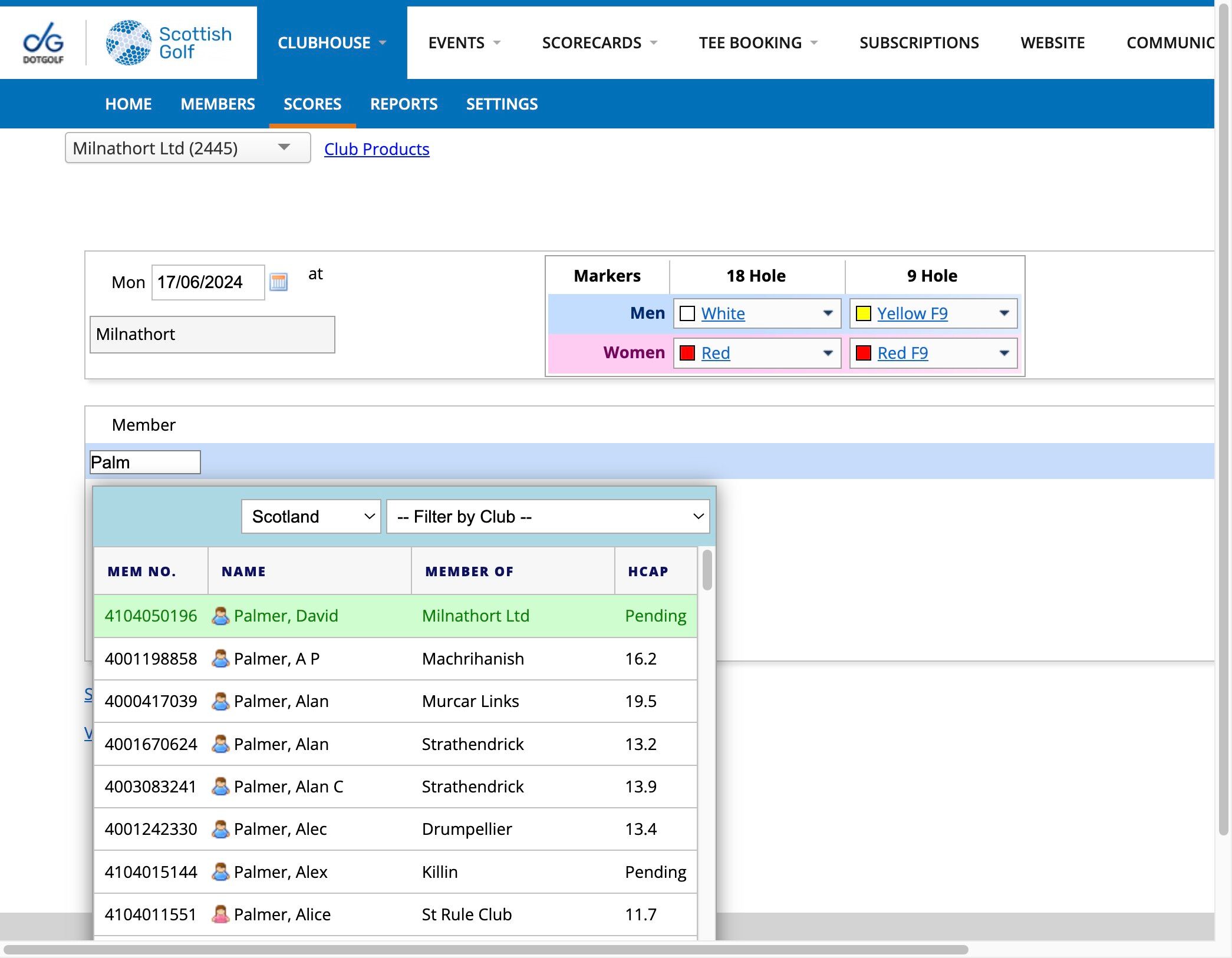Open the TEE BOOKING menu

click(758, 42)
